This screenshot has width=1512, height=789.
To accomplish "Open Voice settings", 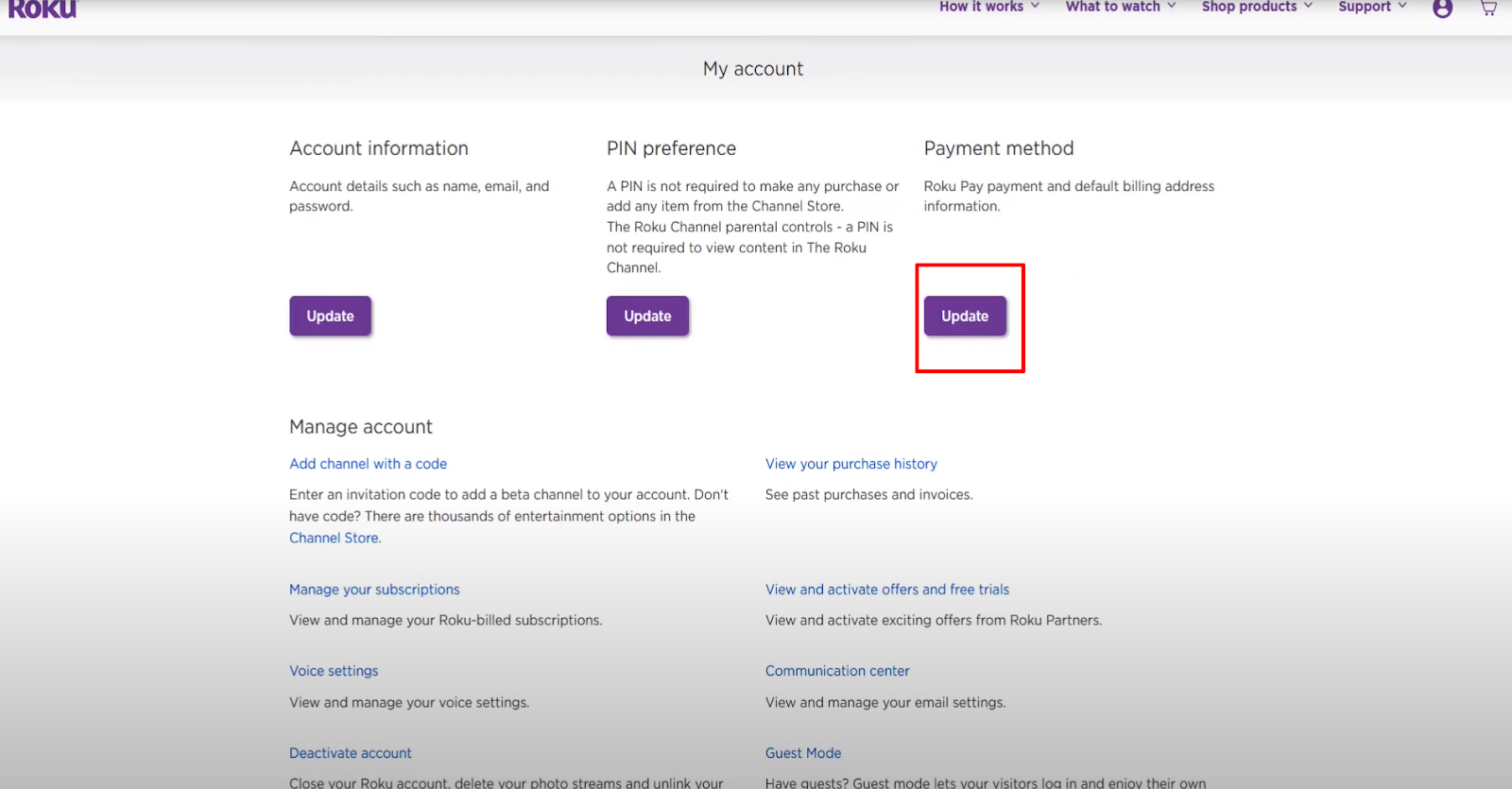I will [334, 671].
